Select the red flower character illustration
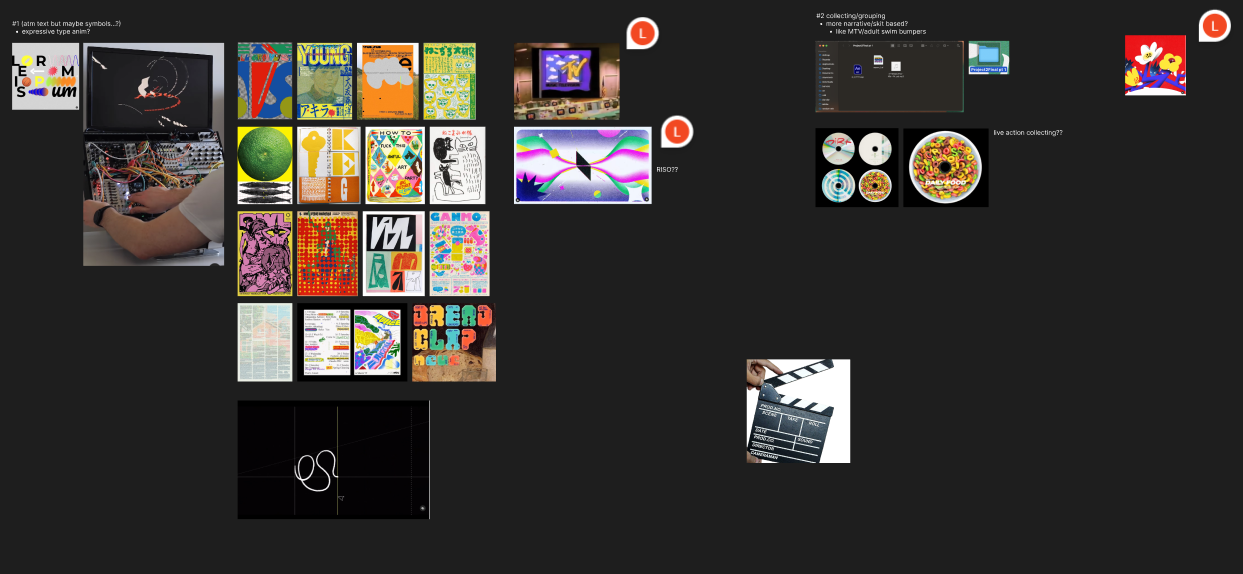The width and height of the screenshot is (1243, 574). click(1155, 65)
